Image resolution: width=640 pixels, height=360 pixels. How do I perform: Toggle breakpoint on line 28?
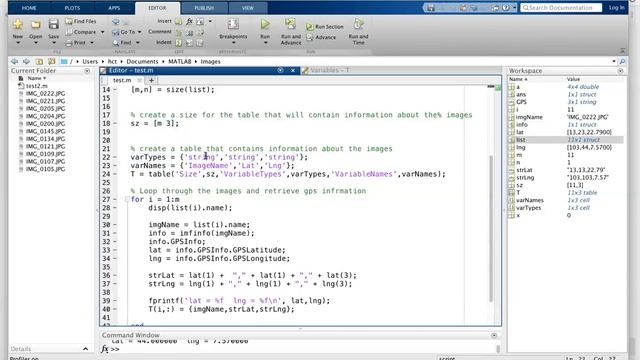point(115,208)
